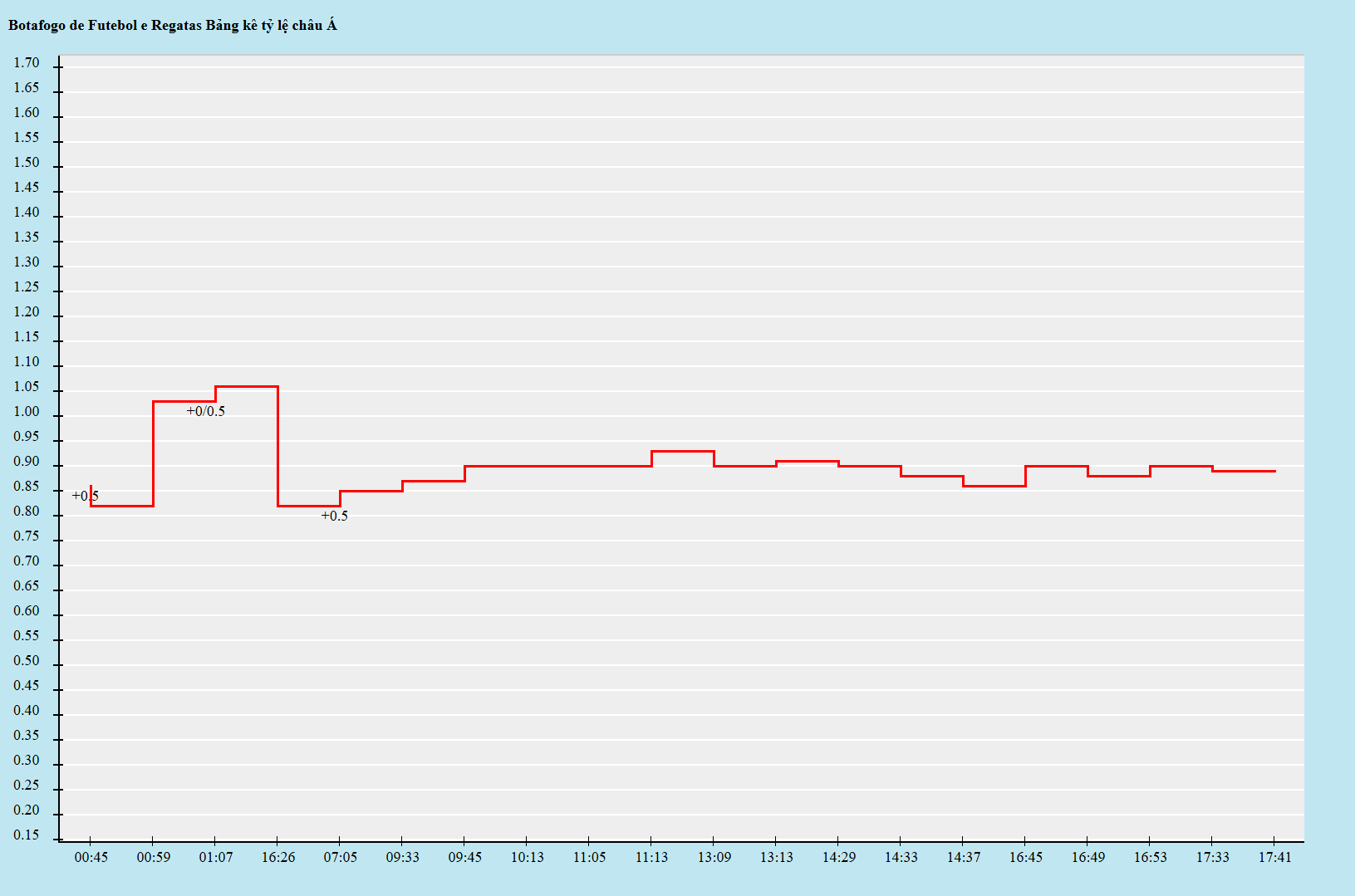The height and width of the screenshot is (896, 1355).
Task: Click the 13:09 time label
Action: tap(714, 857)
